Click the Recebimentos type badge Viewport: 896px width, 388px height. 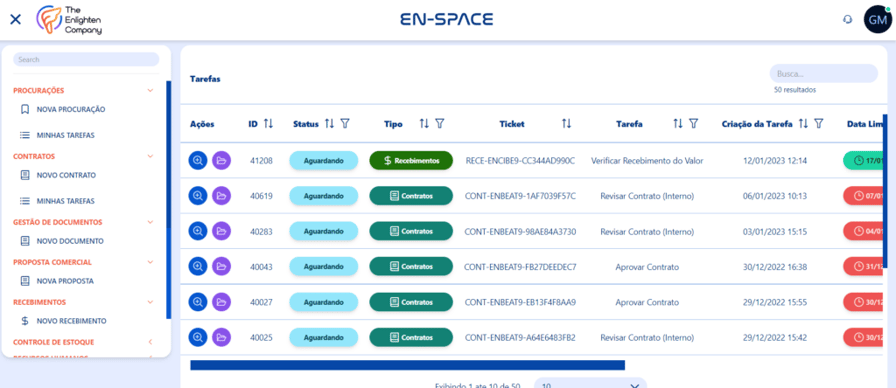pos(411,161)
